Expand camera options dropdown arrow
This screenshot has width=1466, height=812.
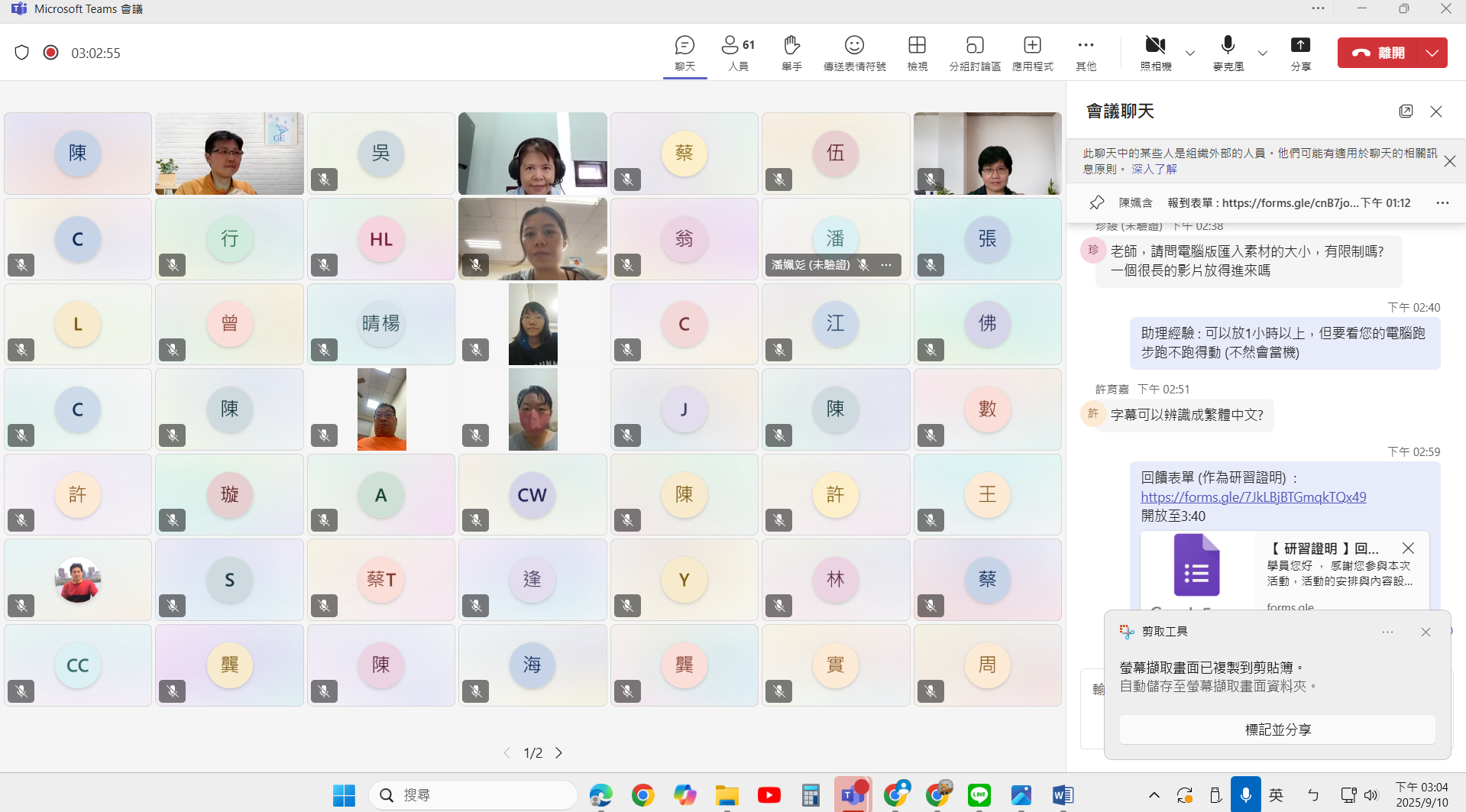(1190, 53)
